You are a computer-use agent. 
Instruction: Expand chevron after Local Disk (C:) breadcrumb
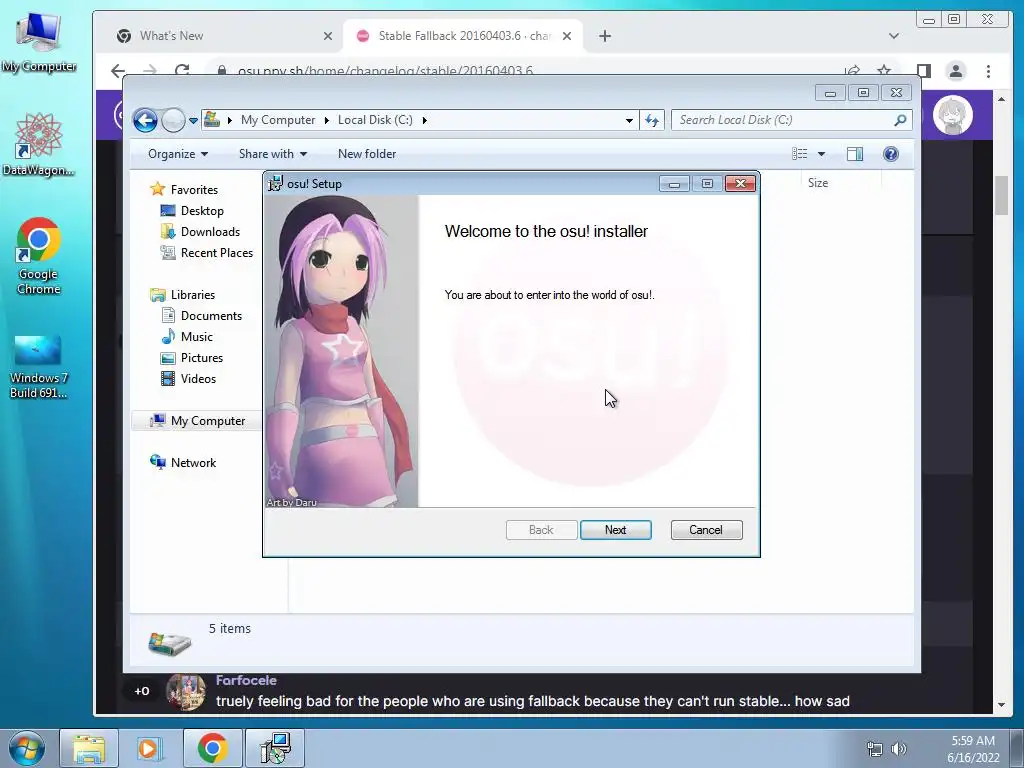[424, 120]
